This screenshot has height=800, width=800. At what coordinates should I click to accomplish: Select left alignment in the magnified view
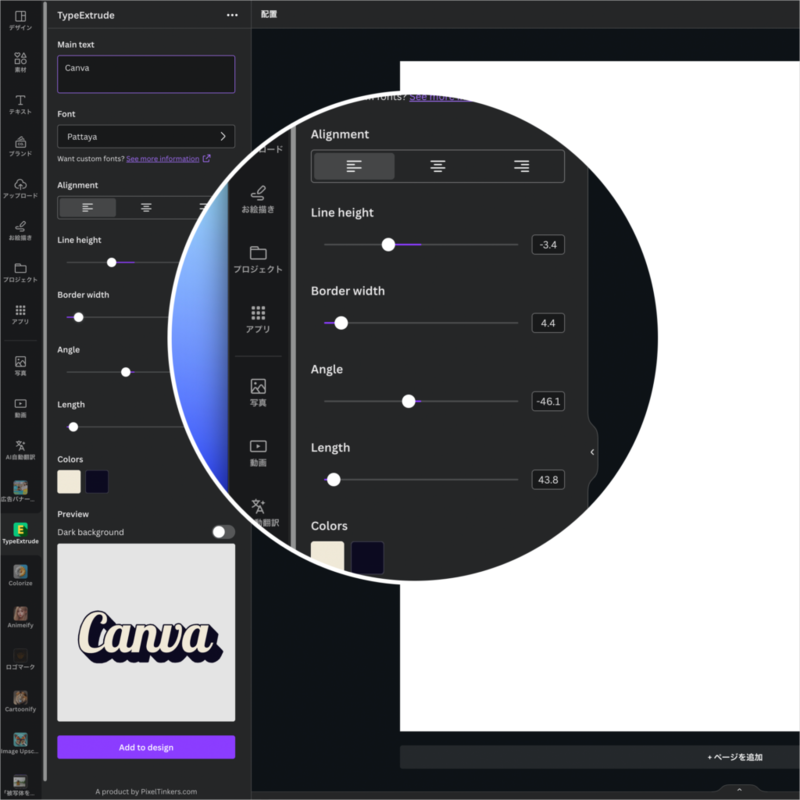354,166
